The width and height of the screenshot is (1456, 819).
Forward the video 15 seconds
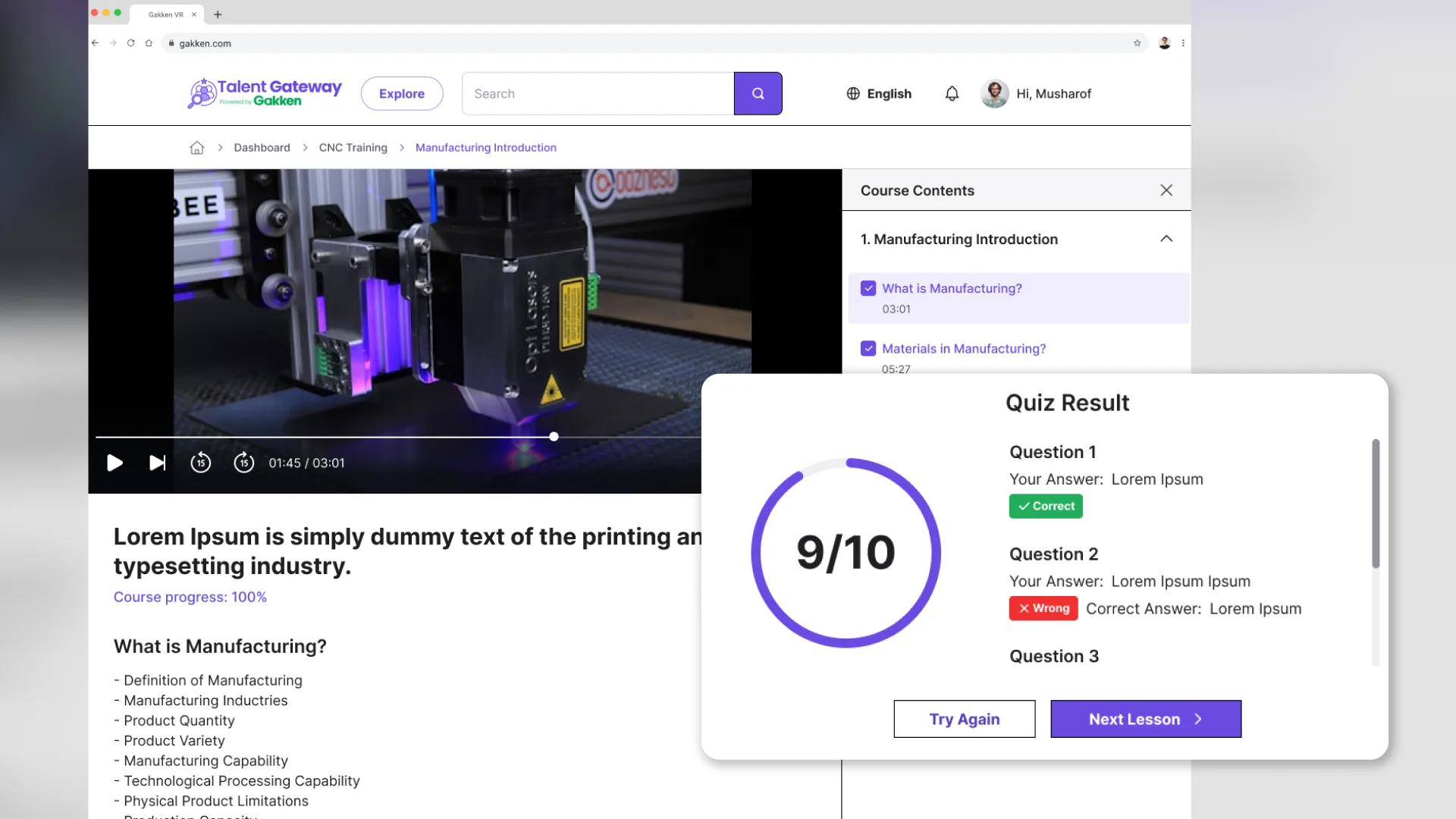244,462
